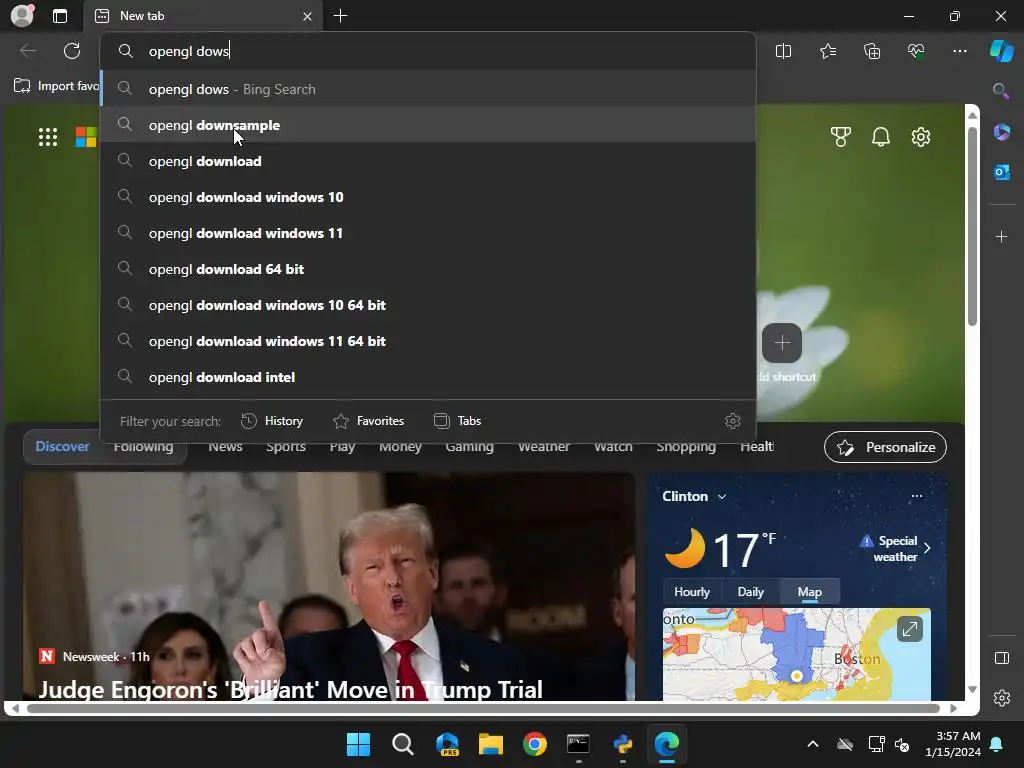Open search filter settings gear
Screen dimensions: 1024x768
[x=733, y=421]
